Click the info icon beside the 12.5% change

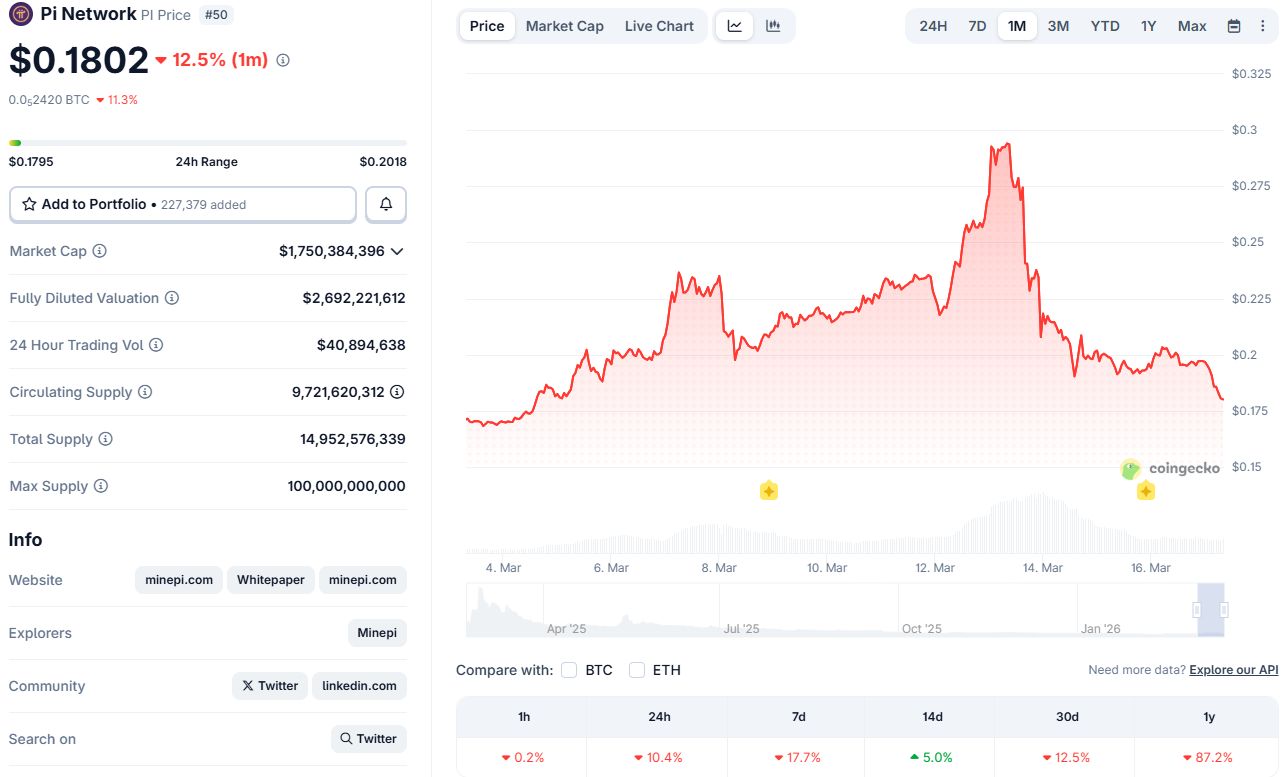[x=282, y=60]
